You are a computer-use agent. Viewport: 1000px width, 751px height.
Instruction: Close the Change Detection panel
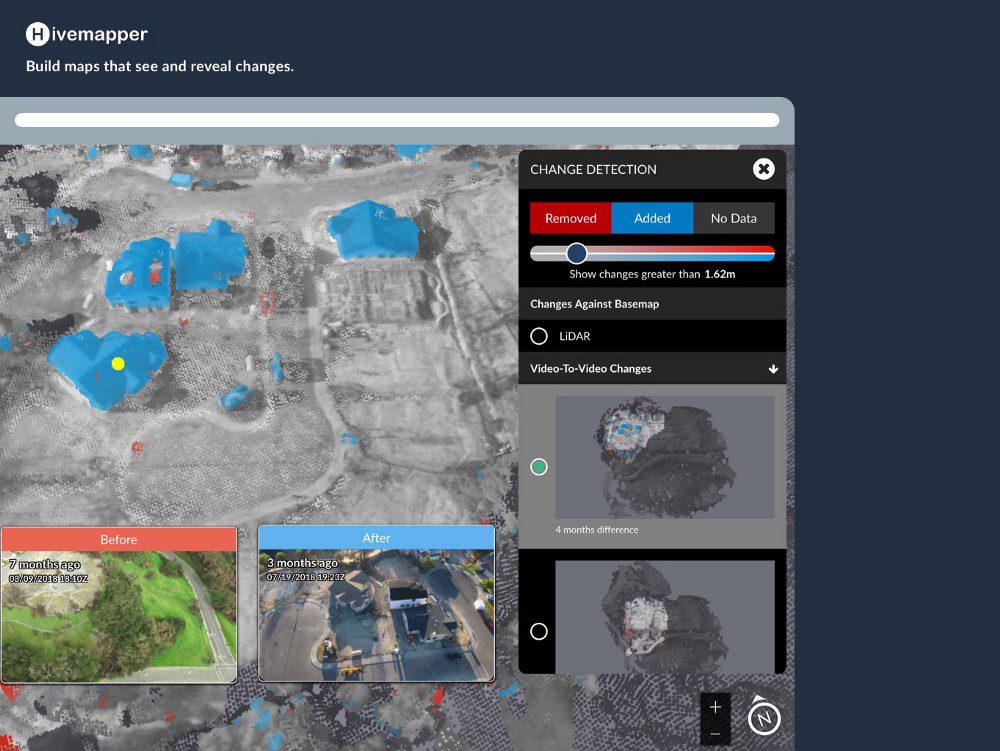tap(763, 169)
